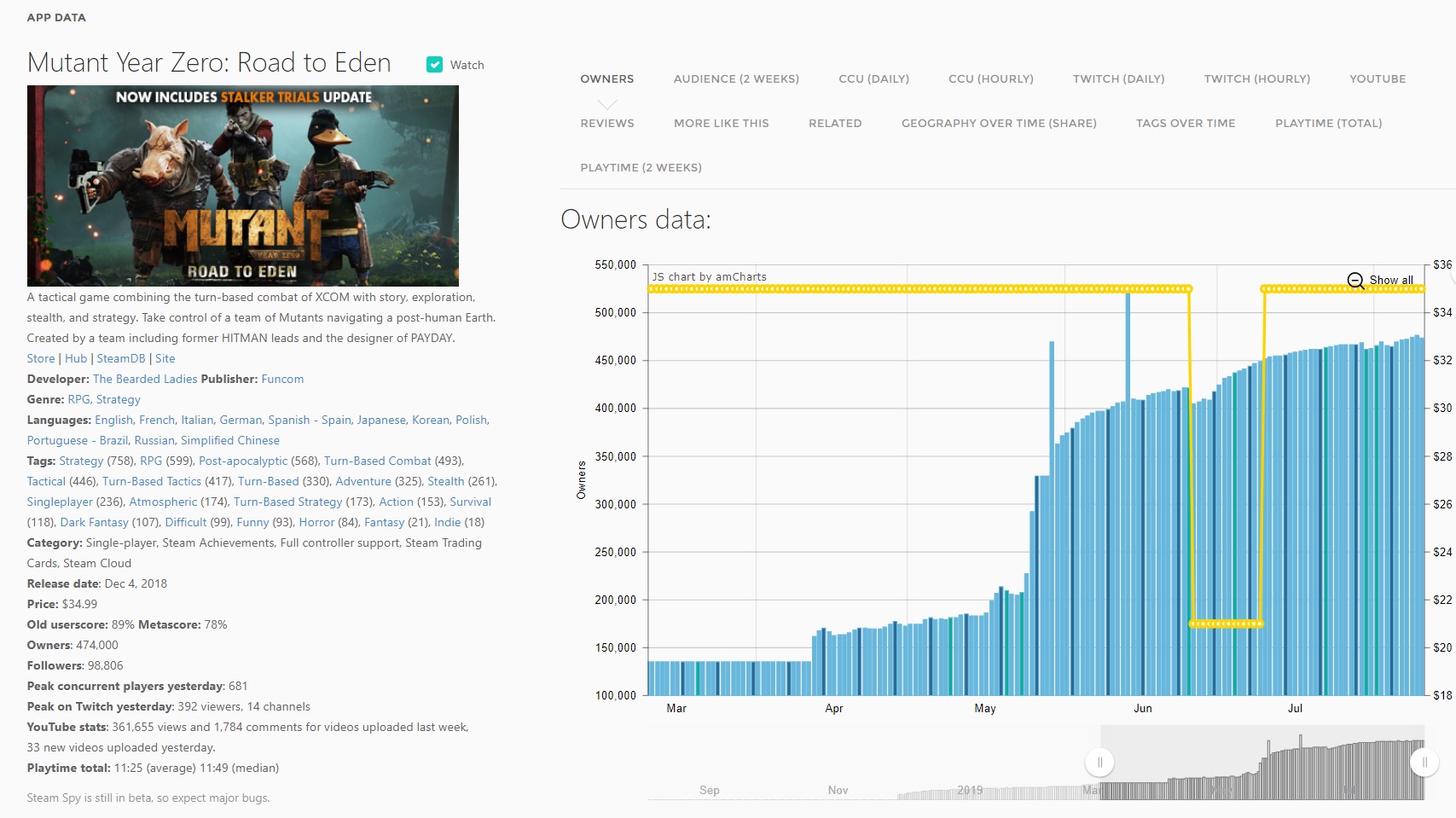Image resolution: width=1456 pixels, height=818 pixels.
Task: Open the Horror tag
Action: (x=316, y=522)
